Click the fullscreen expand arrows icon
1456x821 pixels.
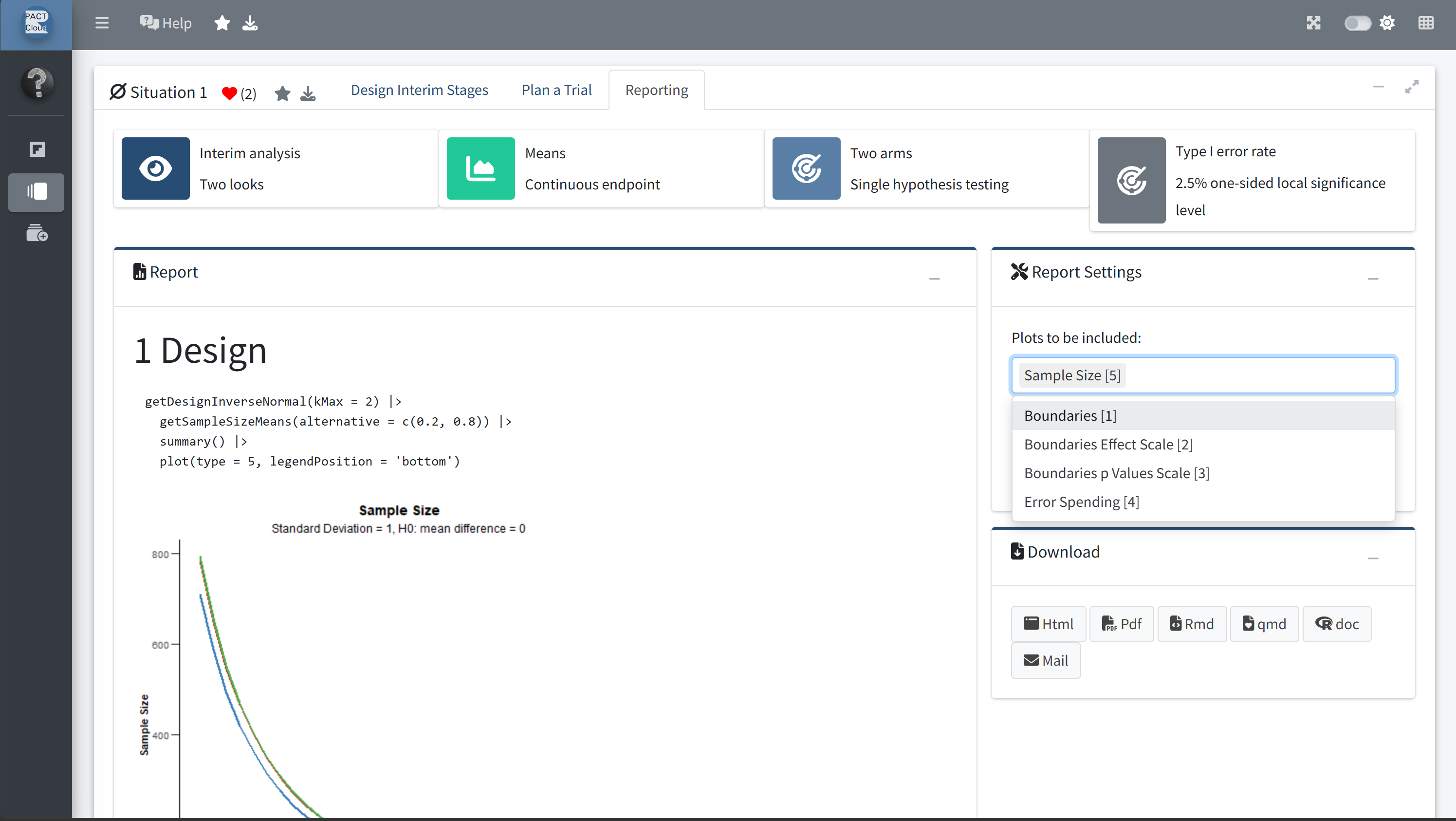click(1313, 23)
